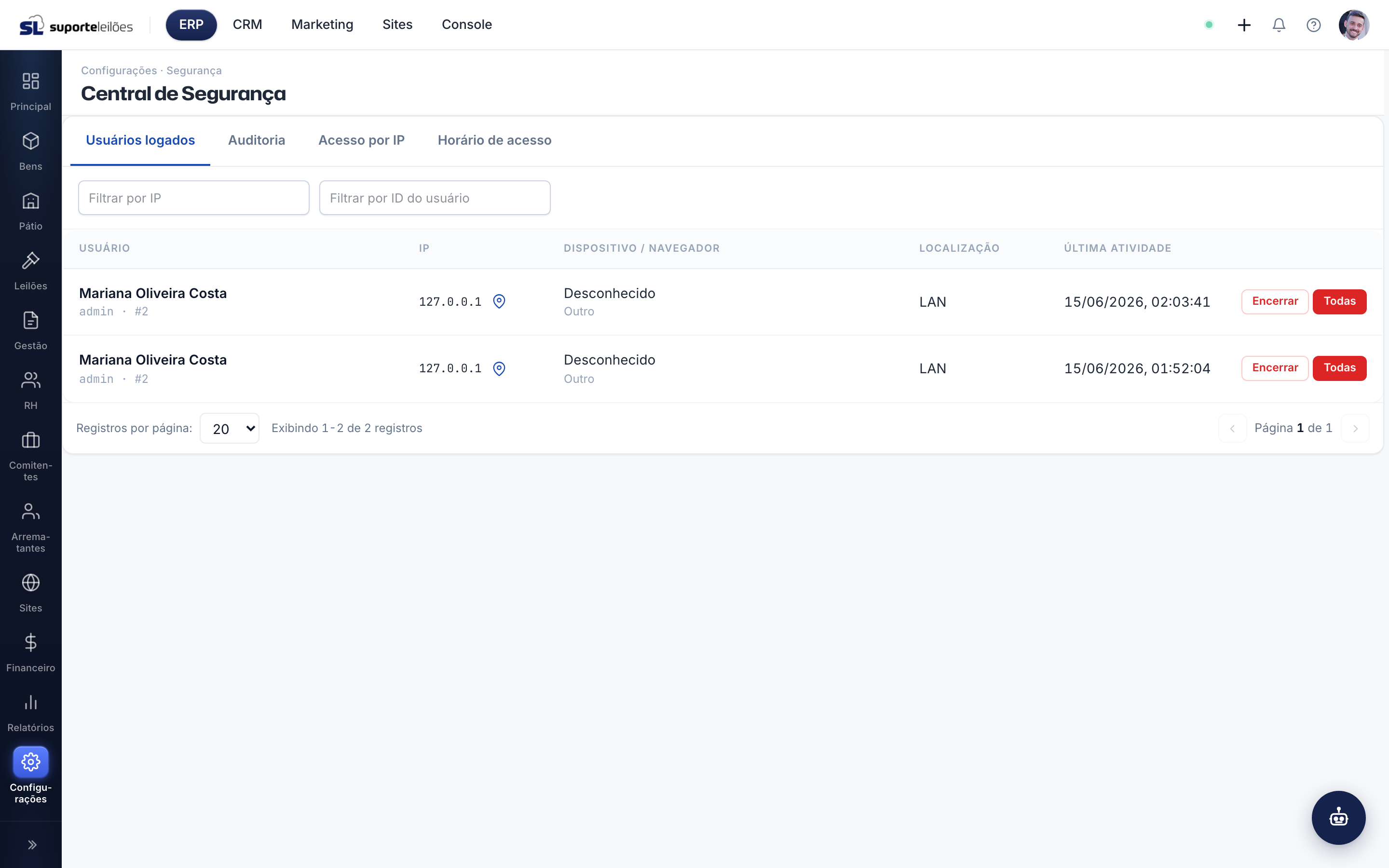Open the Console top navigation item
The width and height of the screenshot is (1389, 868).
(467, 25)
